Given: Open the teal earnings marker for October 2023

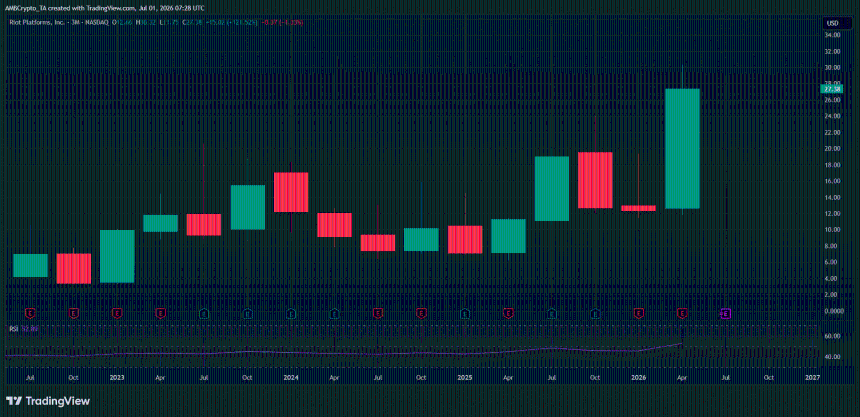Looking at the screenshot, I should point(247,313).
